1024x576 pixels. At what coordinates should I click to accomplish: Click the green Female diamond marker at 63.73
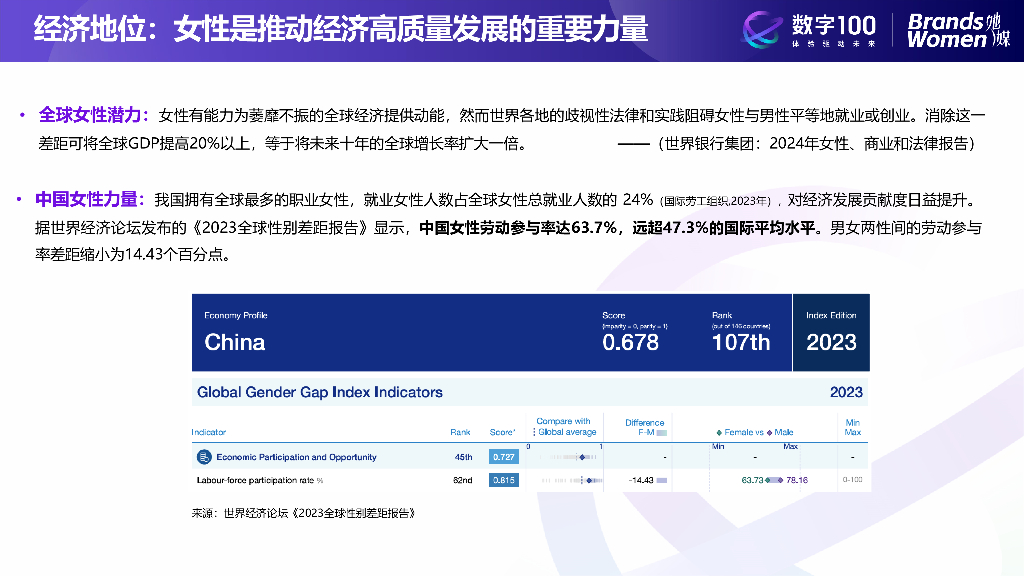[769, 480]
